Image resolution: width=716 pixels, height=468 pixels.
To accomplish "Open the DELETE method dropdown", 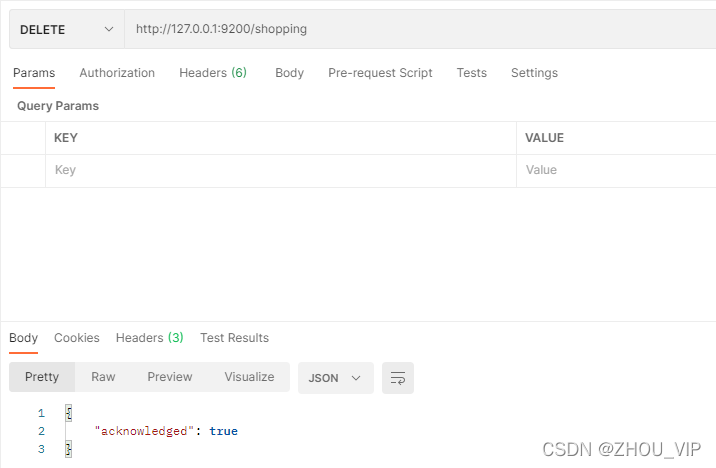I will [x=67, y=29].
